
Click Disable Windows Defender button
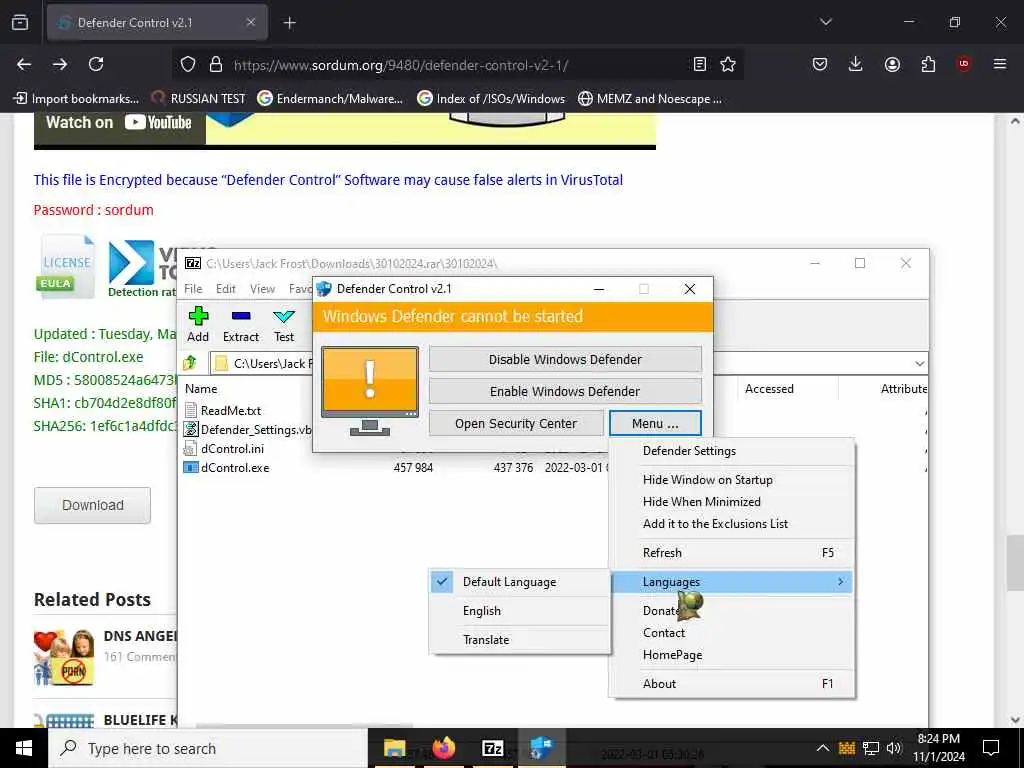pyautogui.click(x=565, y=359)
